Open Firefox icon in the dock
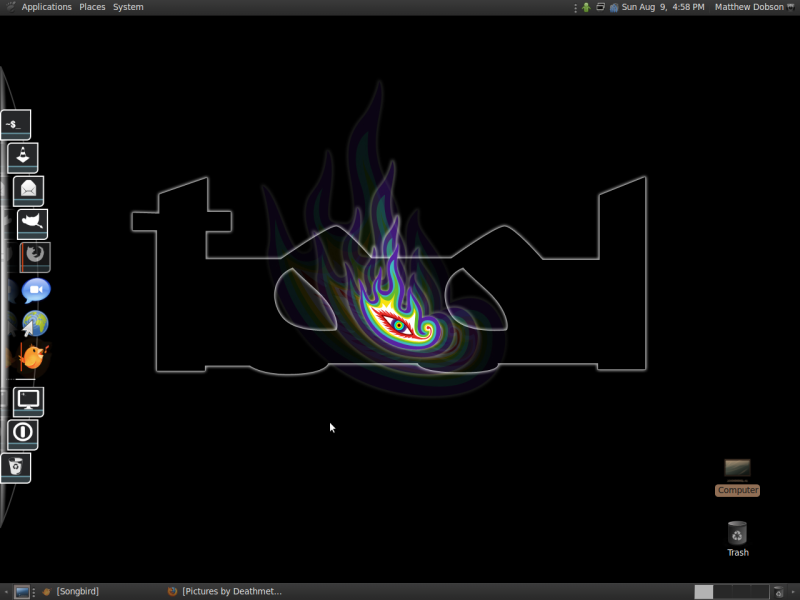This screenshot has width=800, height=600. click(x=35, y=257)
